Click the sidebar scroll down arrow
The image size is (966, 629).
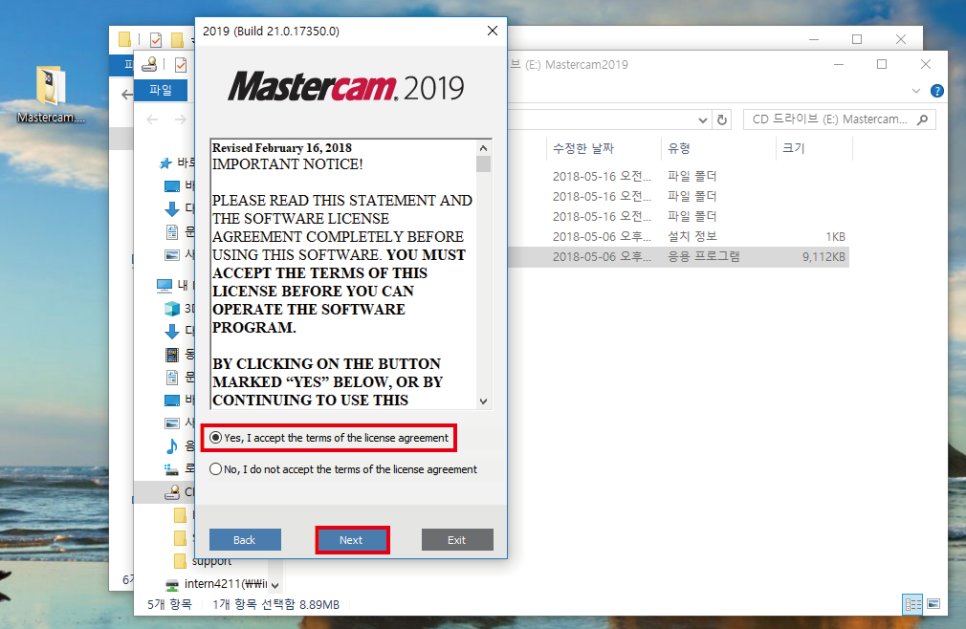275,585
